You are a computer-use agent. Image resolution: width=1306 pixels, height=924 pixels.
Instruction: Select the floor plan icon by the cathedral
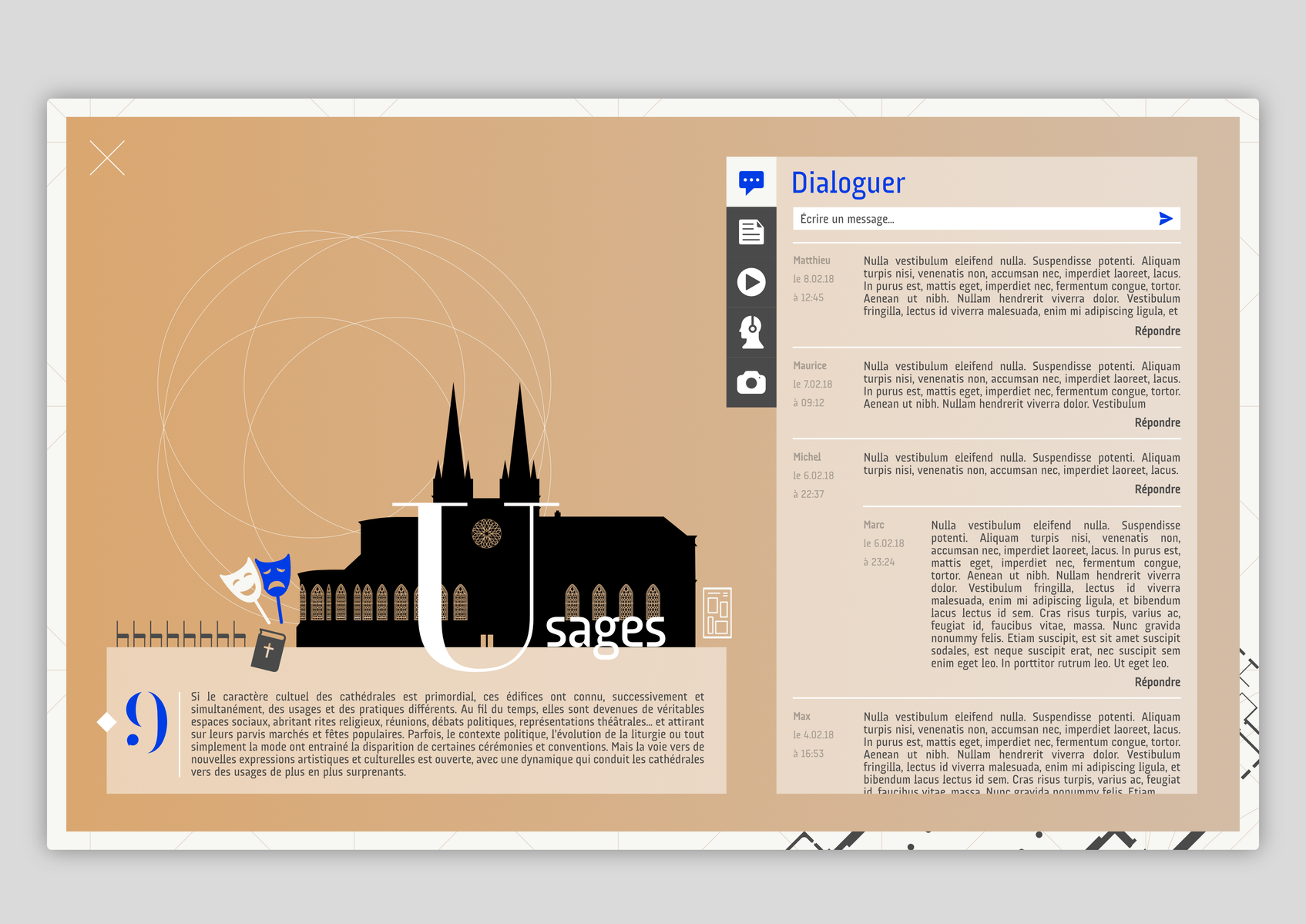(x=717, y=613)
